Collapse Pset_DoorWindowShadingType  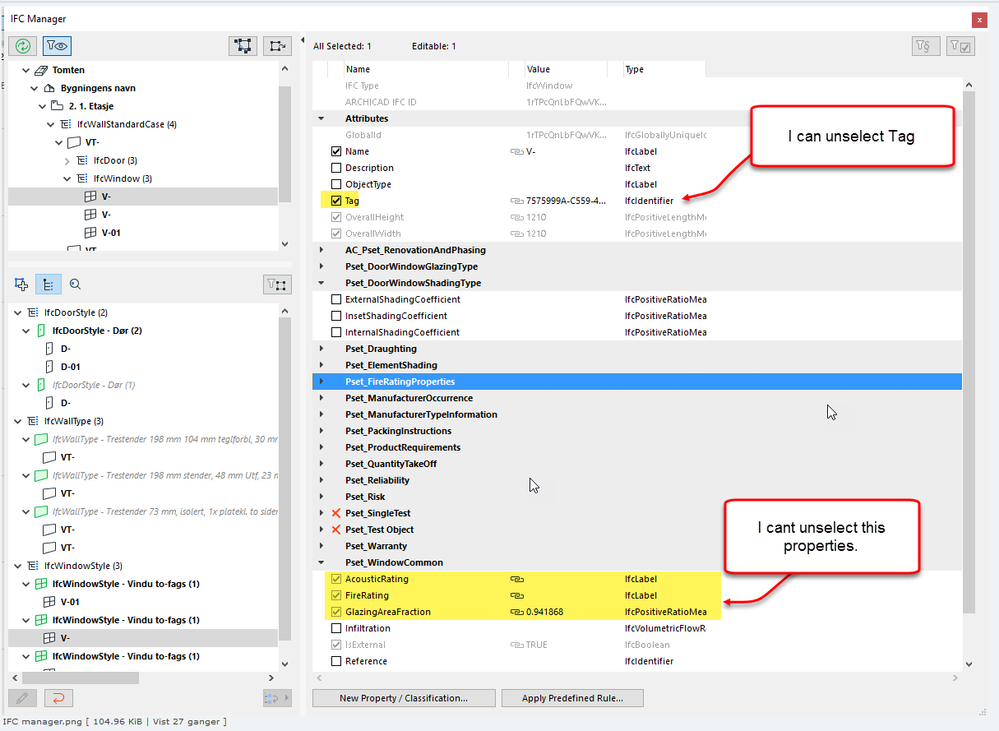coord(321,283)
